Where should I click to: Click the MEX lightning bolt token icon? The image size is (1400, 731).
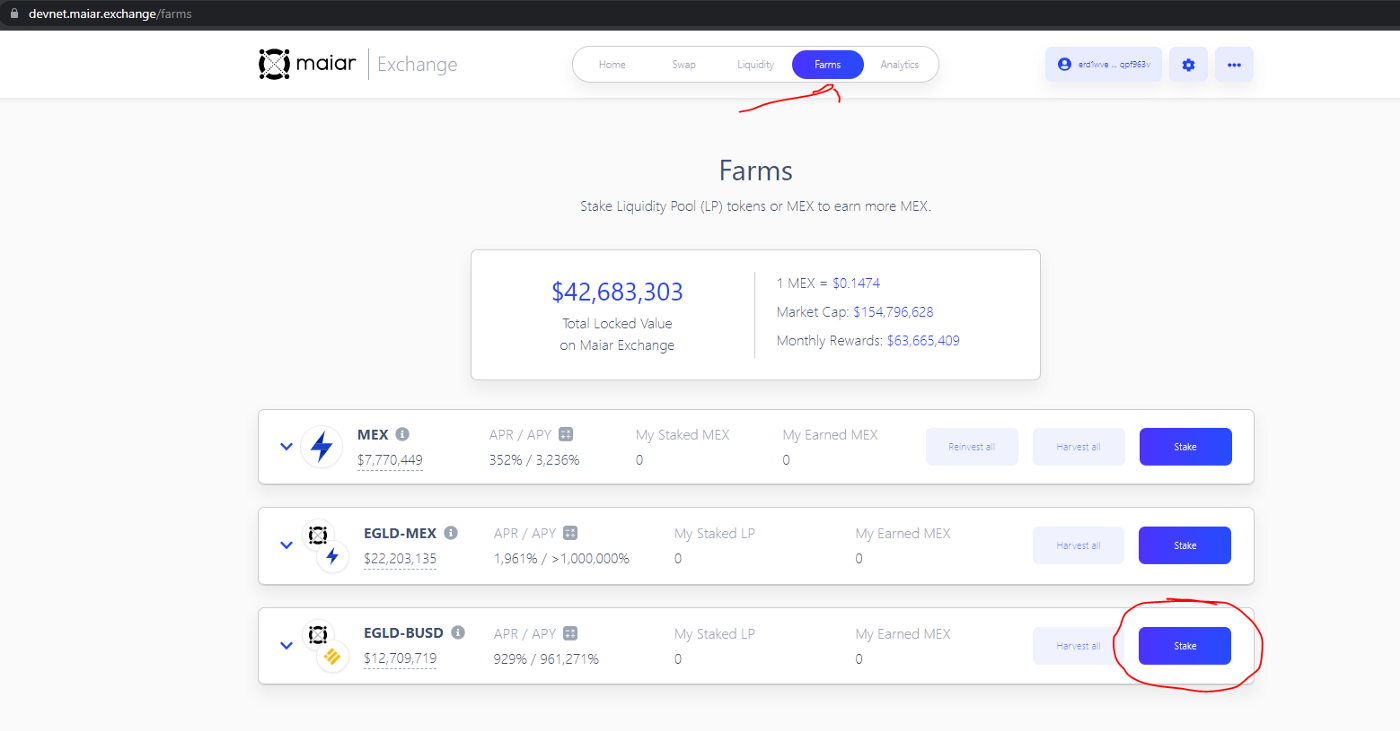coord(322,446)
